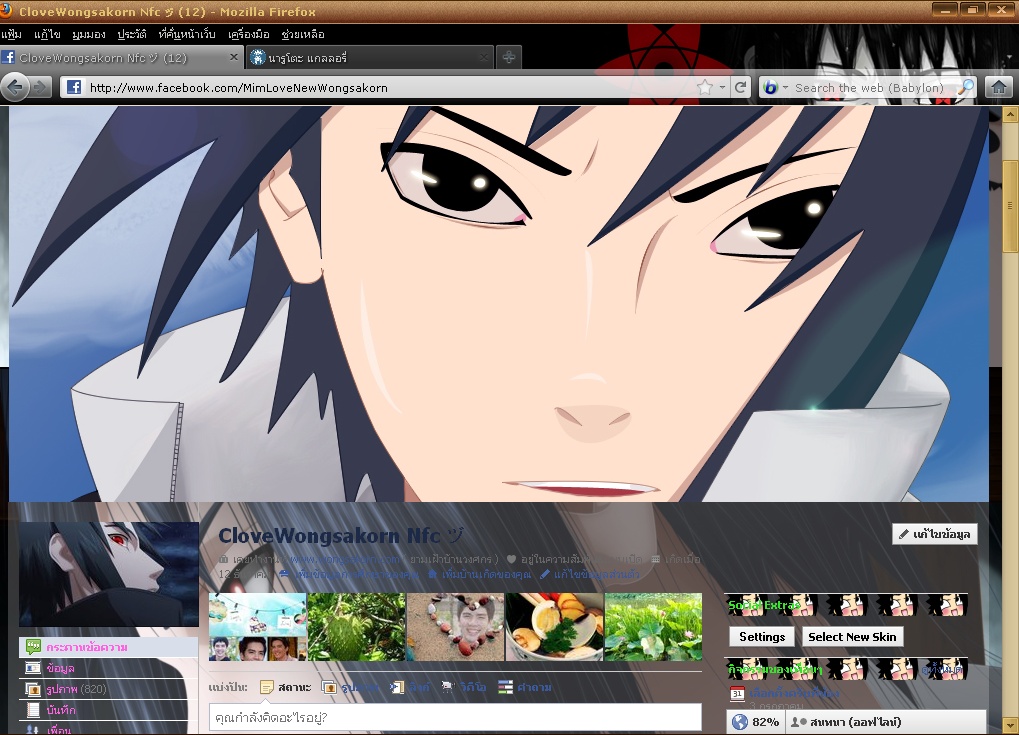Click the browser Back arrow button

tap(15, 87)
